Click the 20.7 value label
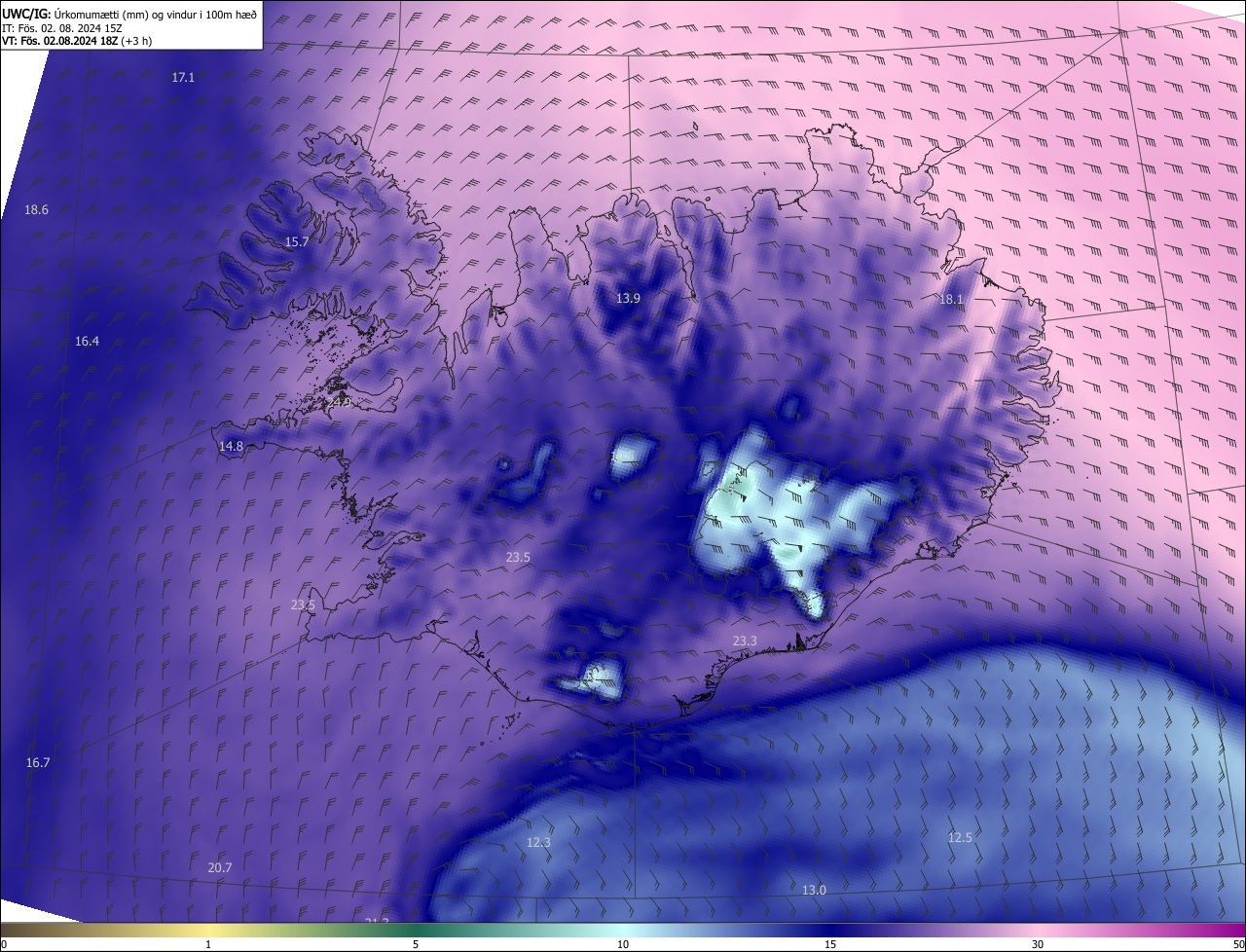The width and height of the screenshot is (1246, 952). click(220, 867)
